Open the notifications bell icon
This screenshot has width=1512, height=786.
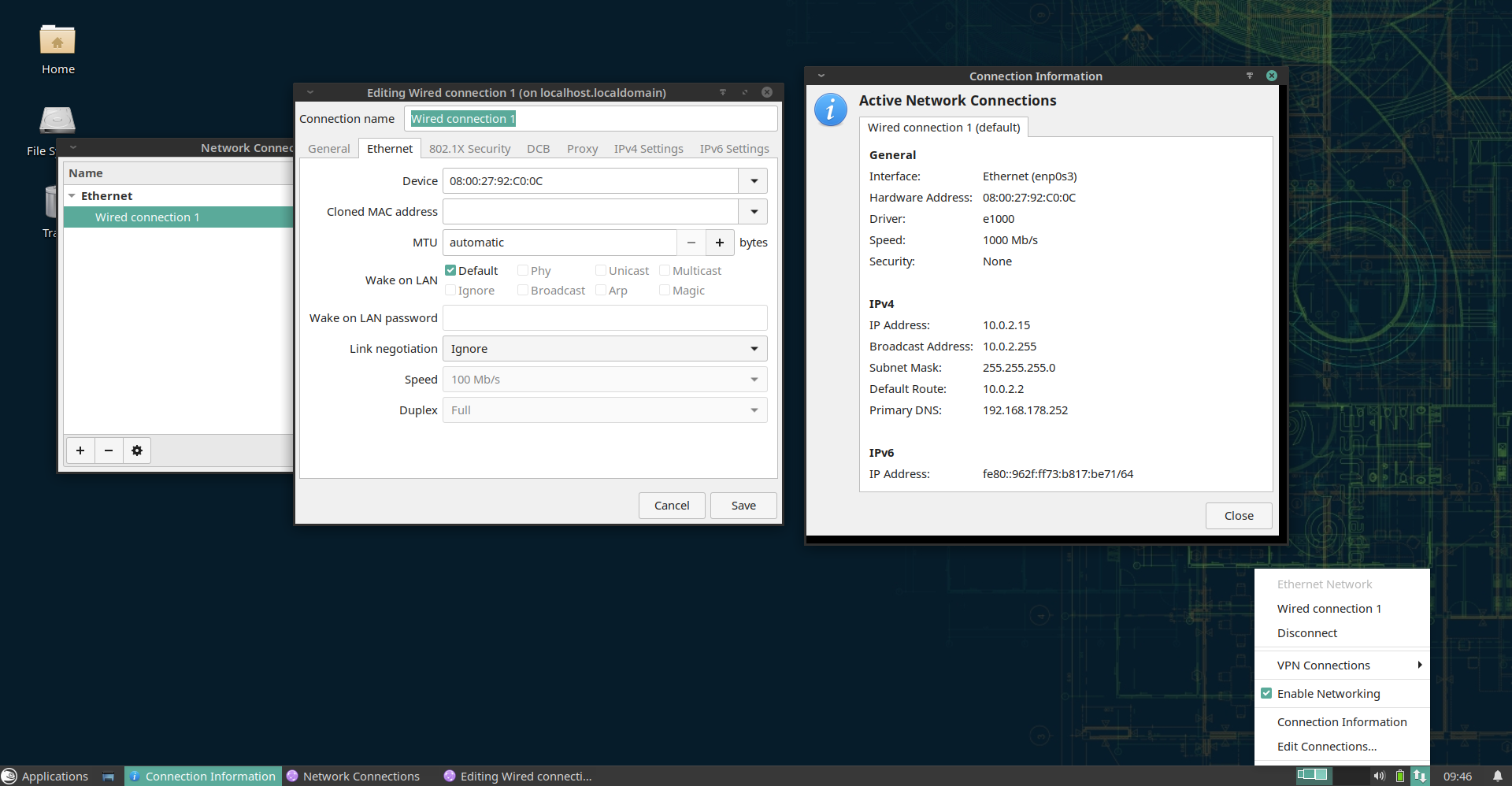[x=1497, y=776]
